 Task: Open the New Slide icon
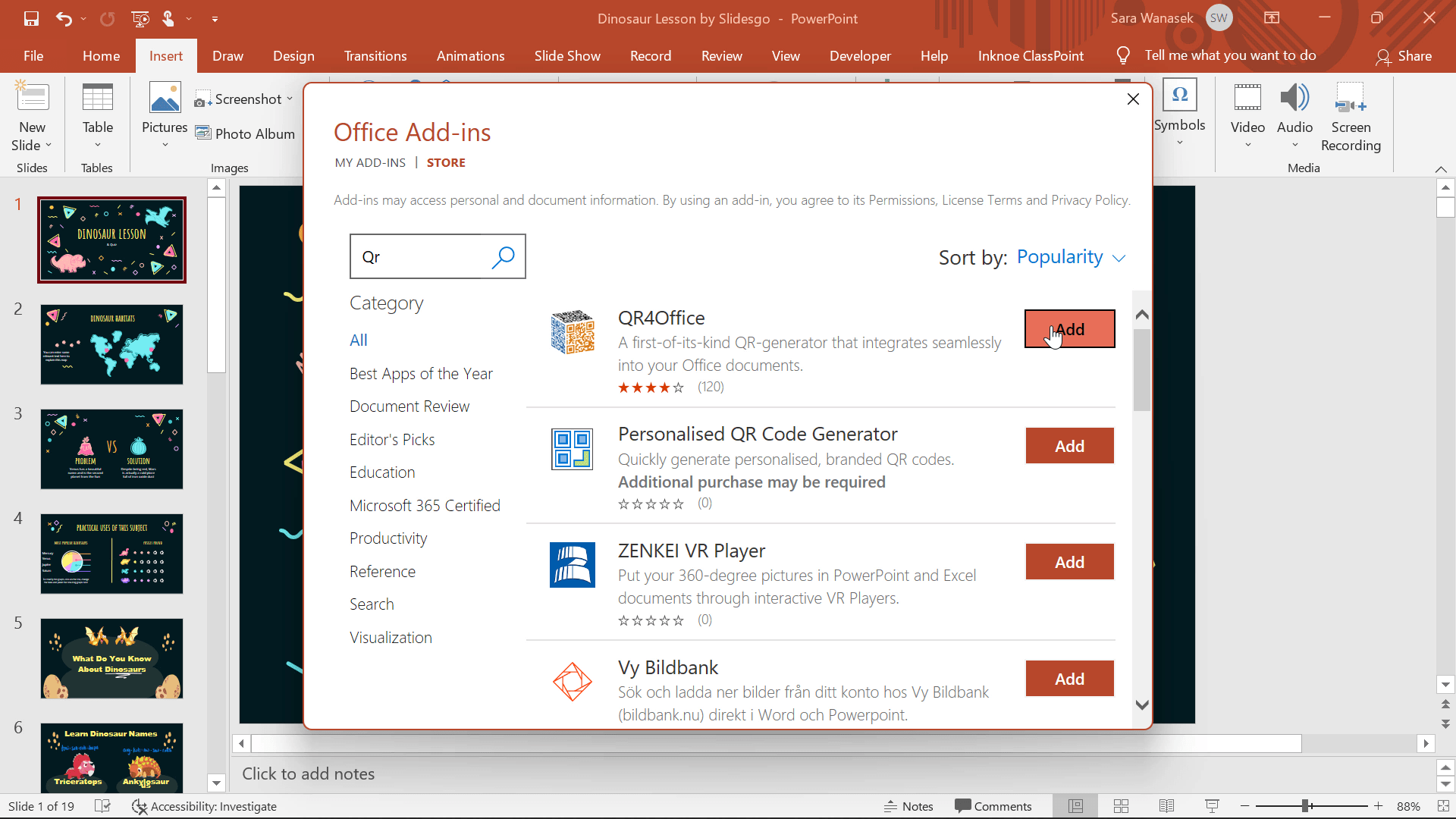32,97
